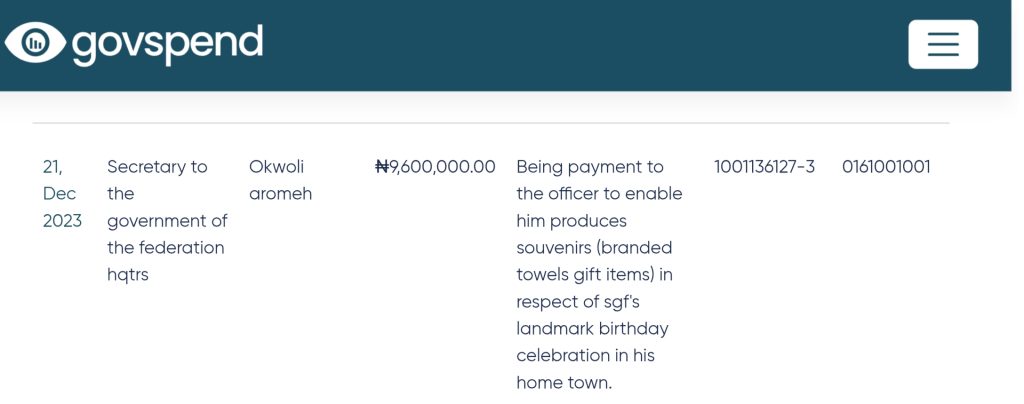This screenshot has width=1024, height=404.
Task: Click the Okwoli aromeh beneficiary name
Action: pyautogui.click(x=280, y=180)
